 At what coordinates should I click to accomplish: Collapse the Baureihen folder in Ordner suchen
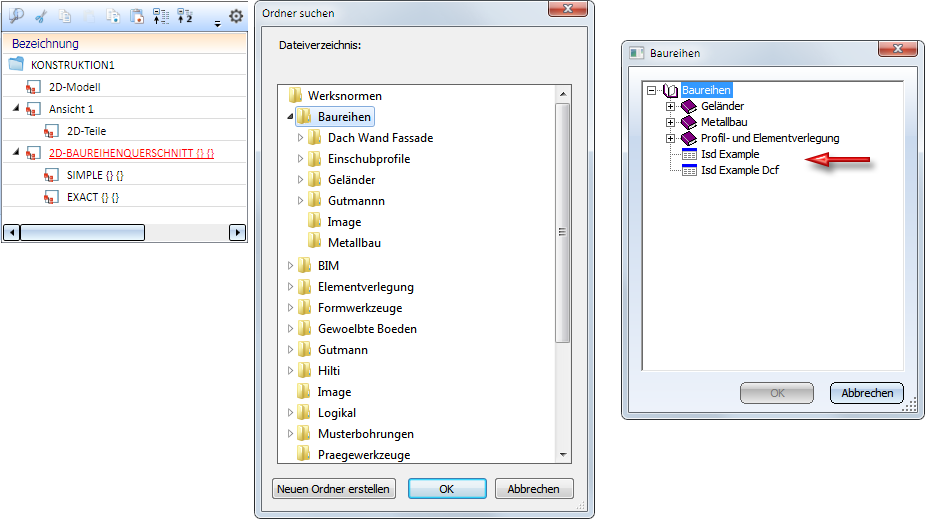tap(290, 117)
